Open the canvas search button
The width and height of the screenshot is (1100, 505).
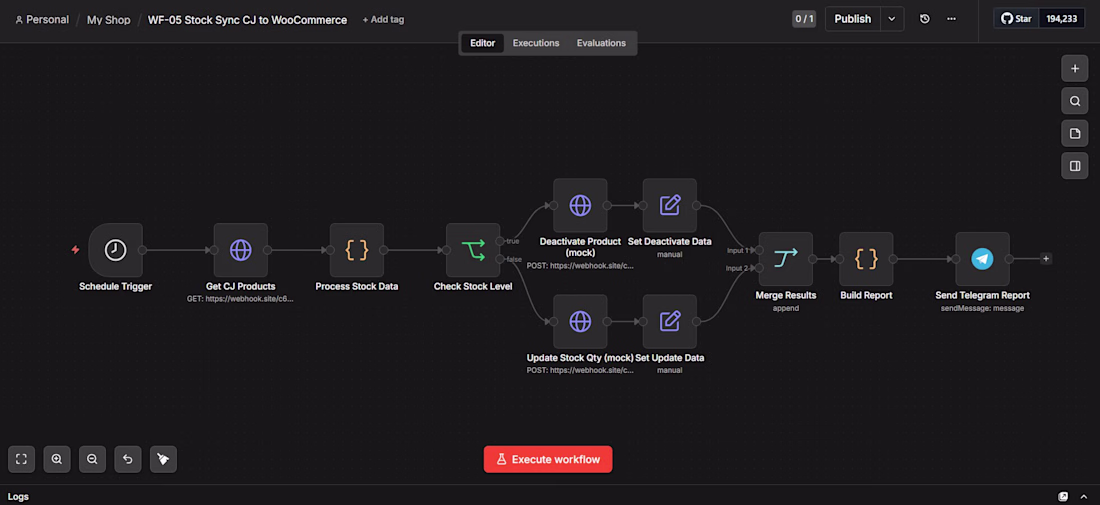tap(1075, 101)
